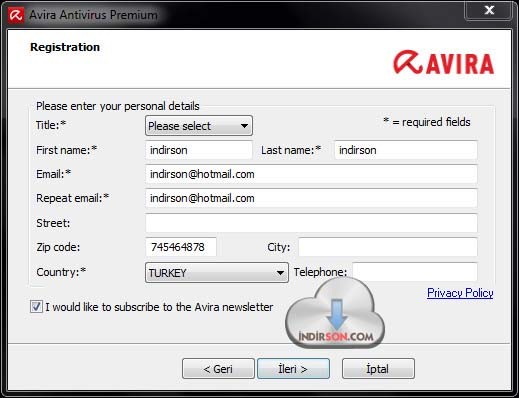Viewport: 519px width, 398px height.
Task: Click the newsletter subscription label text
Action: pos(159,307)
